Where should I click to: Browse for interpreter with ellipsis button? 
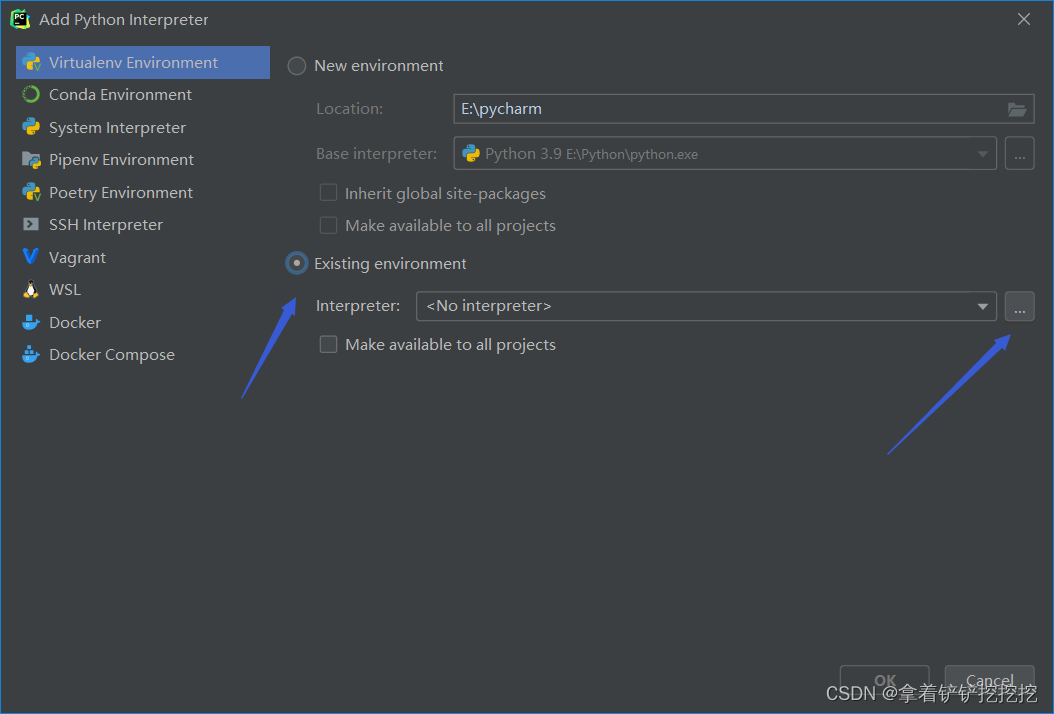(x=1020, y=307)
